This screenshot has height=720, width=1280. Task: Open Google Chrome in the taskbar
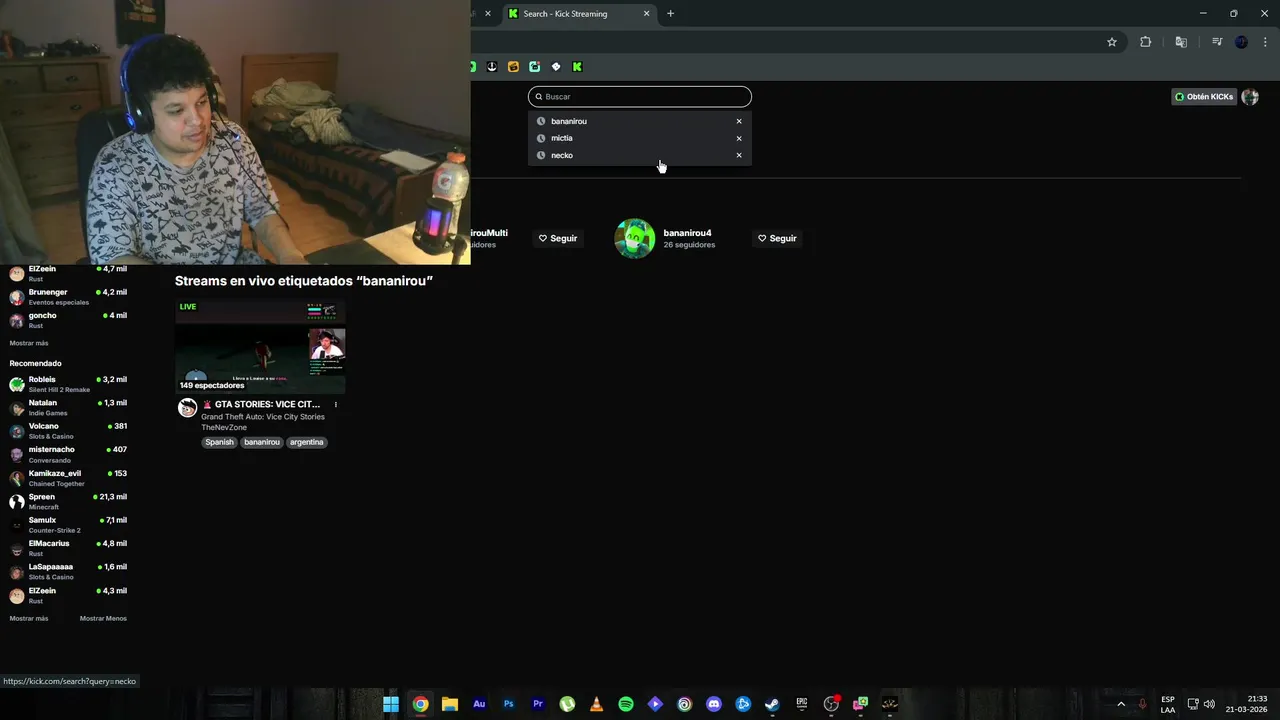click(x=421, y=704)
